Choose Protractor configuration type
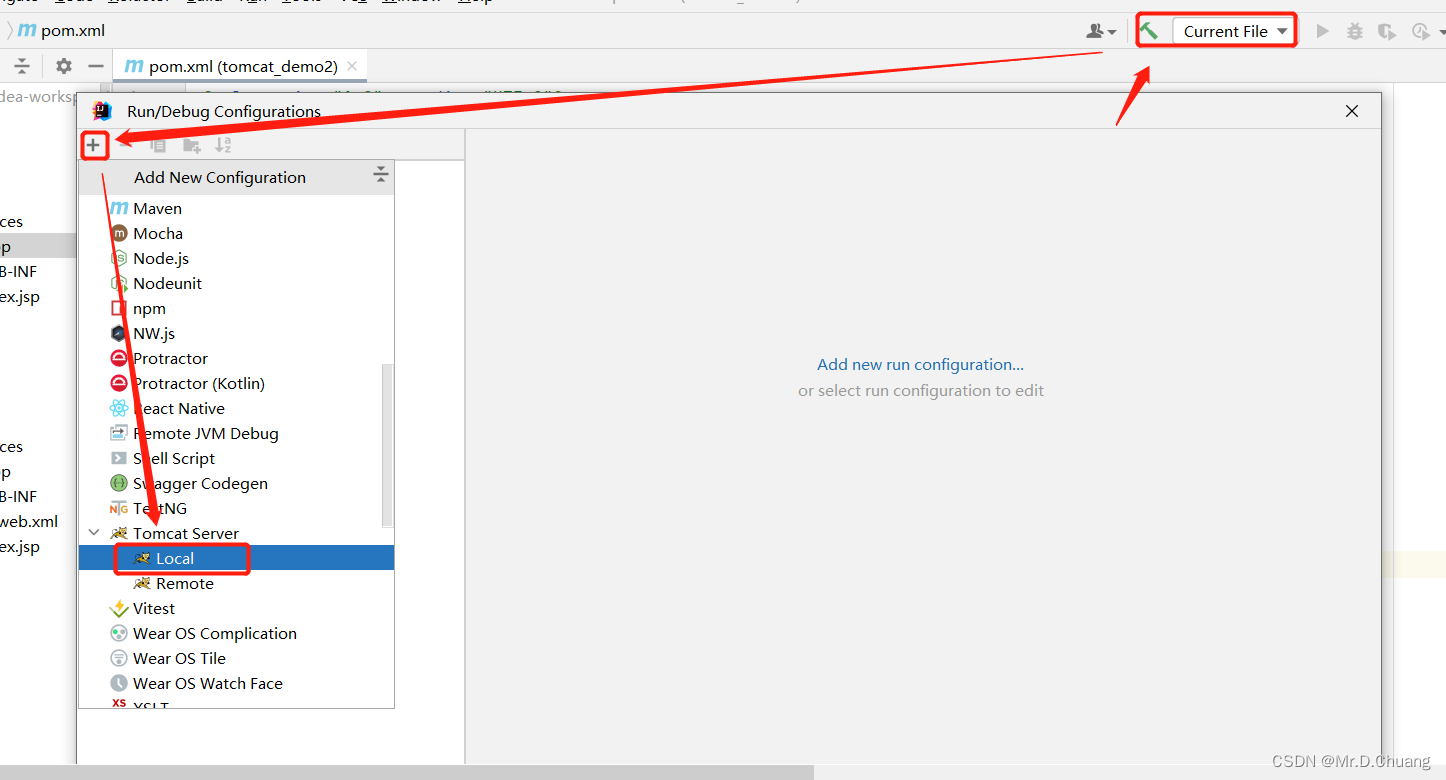The image size is (1446, 780). (236, 358)
